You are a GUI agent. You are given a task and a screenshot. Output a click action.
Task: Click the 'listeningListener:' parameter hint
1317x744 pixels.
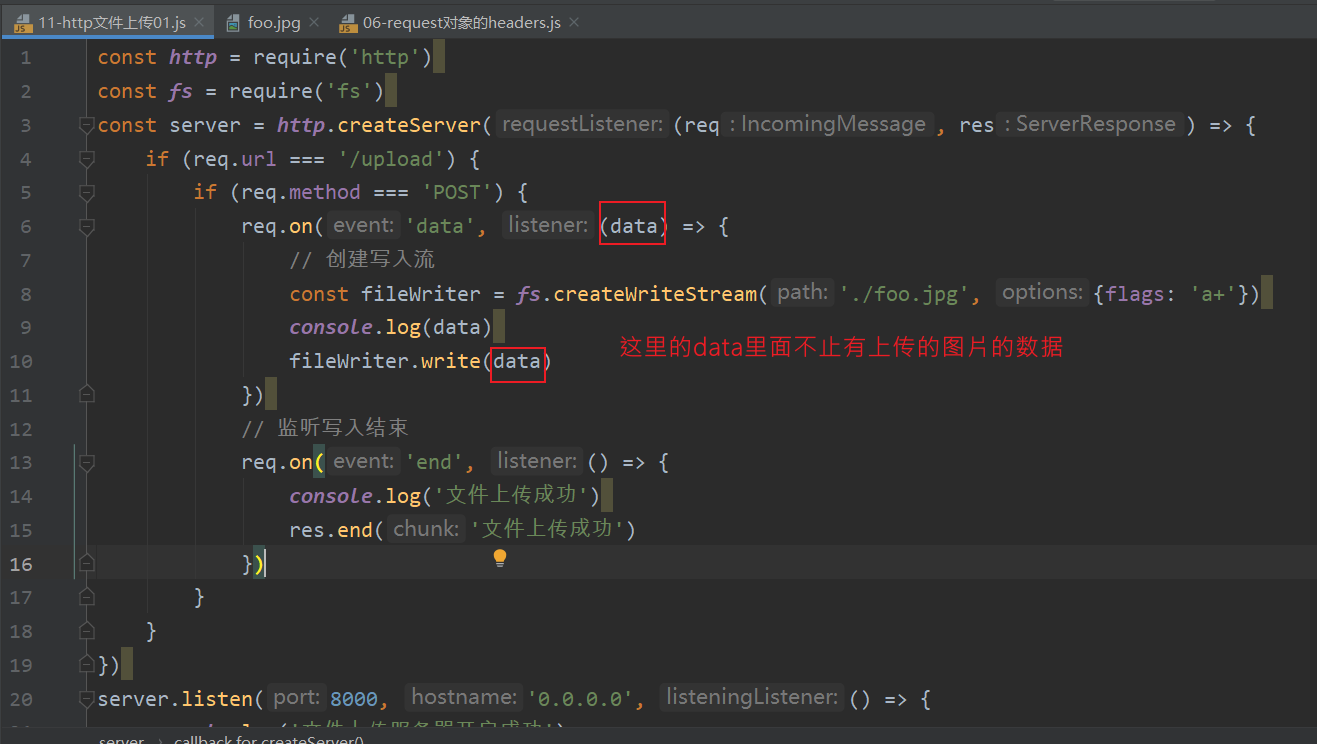click(x=751, y=697)
